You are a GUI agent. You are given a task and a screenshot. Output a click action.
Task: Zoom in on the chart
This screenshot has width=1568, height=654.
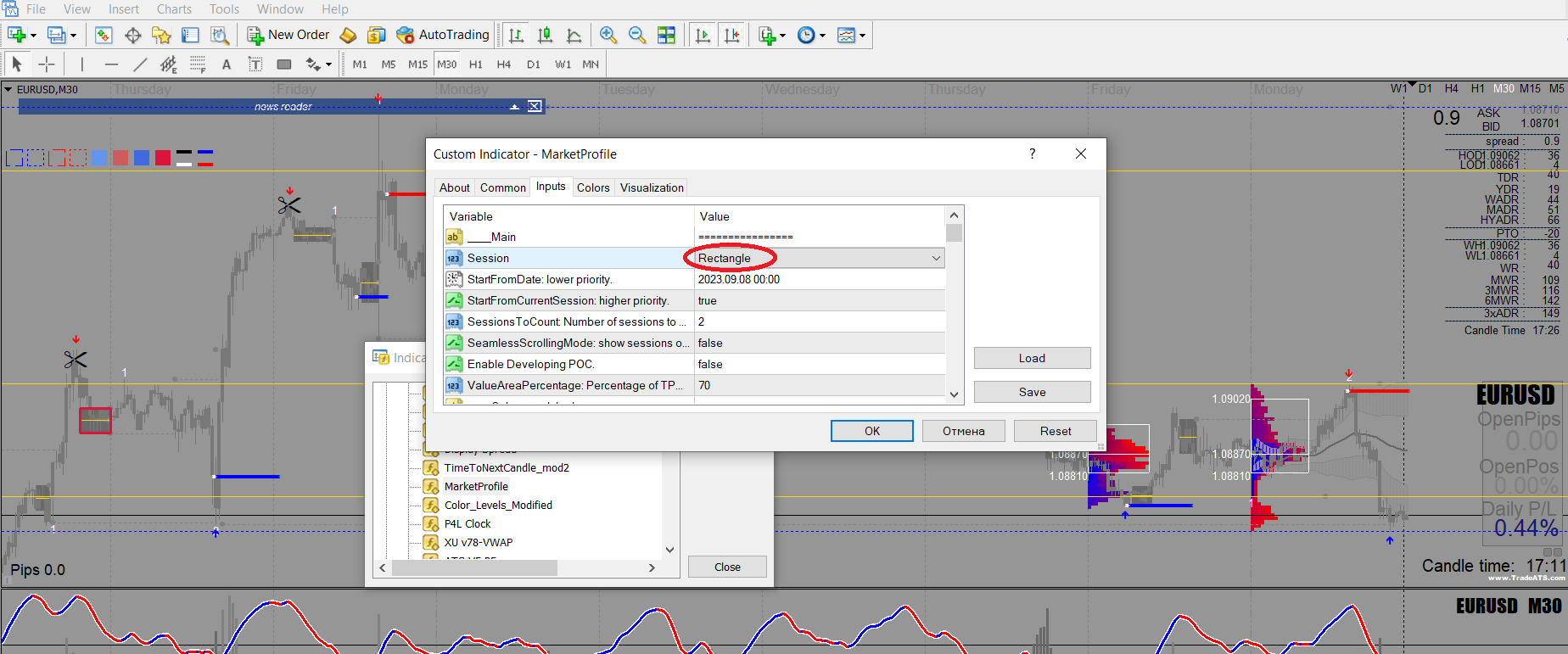(608, 35)
